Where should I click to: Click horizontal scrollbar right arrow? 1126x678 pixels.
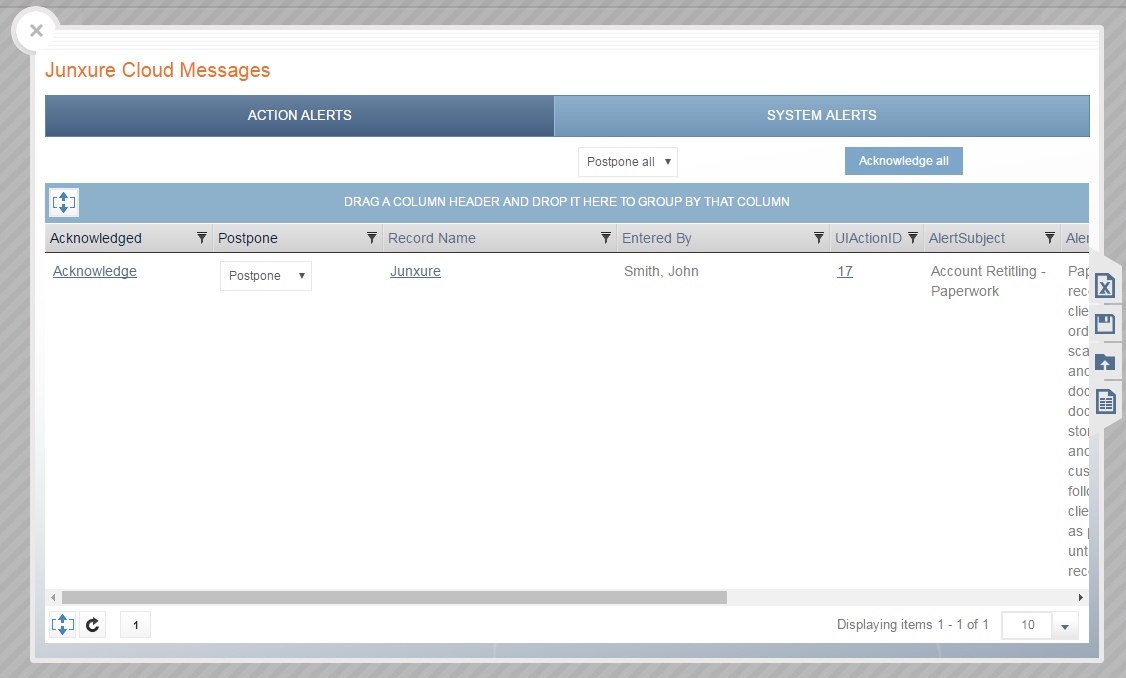click(x=1081, y=598)
